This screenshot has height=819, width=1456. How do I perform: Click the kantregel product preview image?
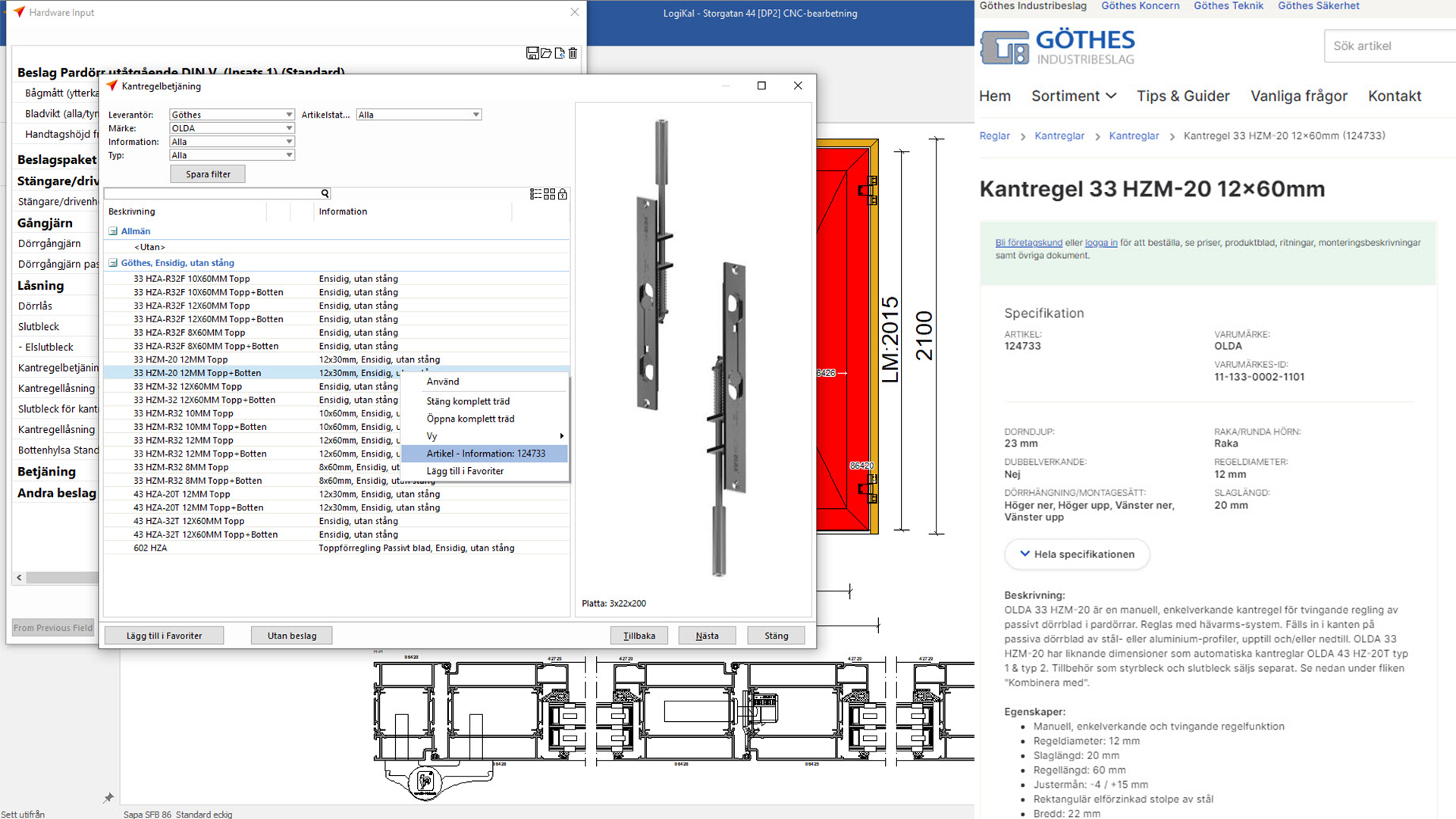tap(692, 349)
